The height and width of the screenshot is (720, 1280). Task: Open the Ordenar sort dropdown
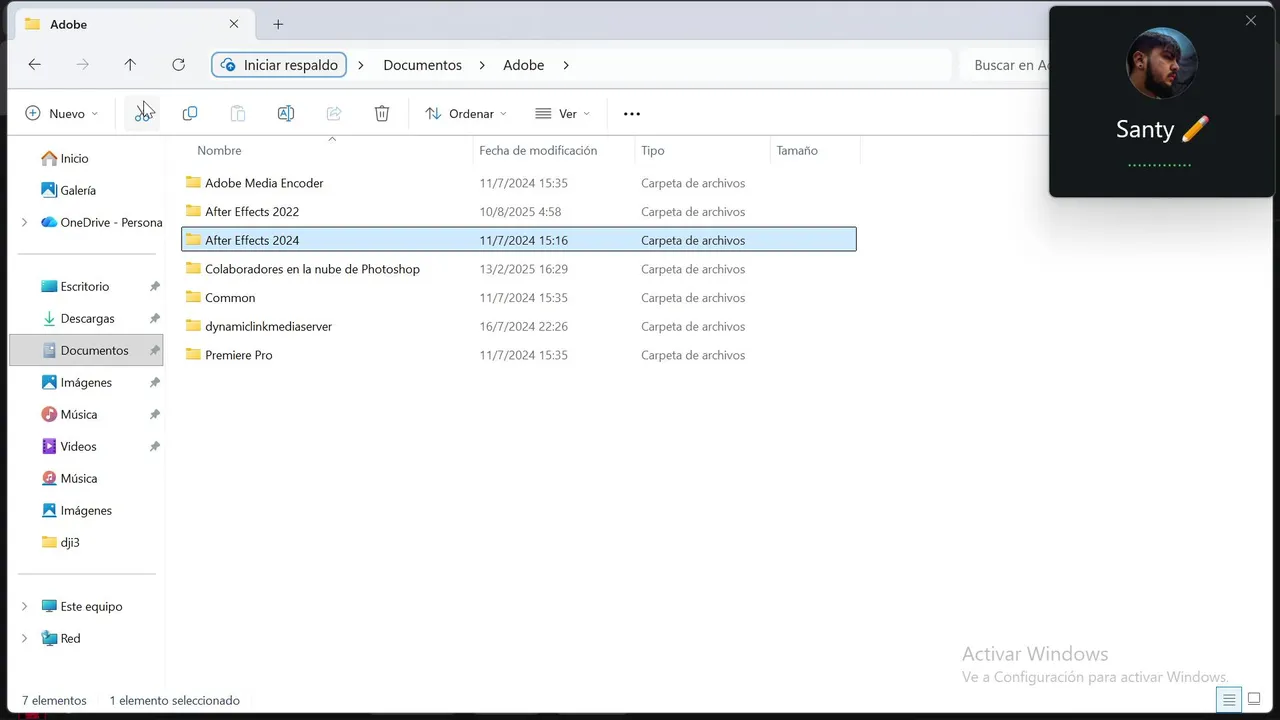pyautogui.click(x=466, y=114)
